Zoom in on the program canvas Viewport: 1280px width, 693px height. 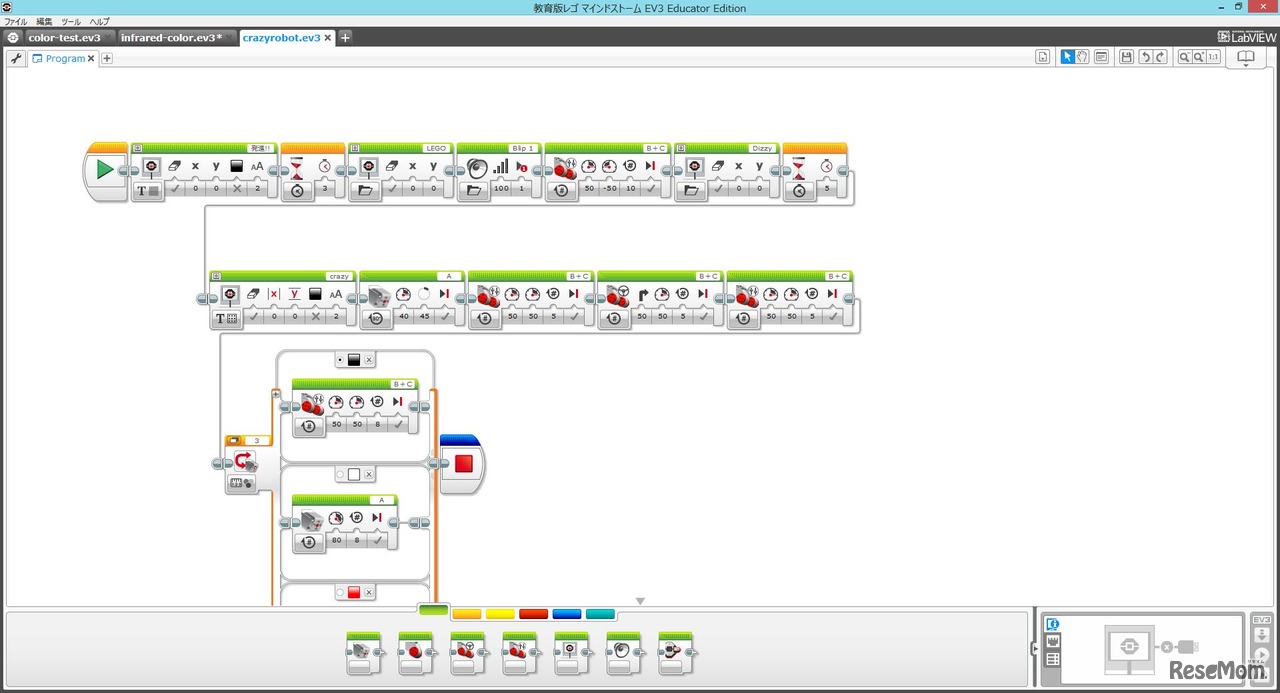coord(1199,57)
